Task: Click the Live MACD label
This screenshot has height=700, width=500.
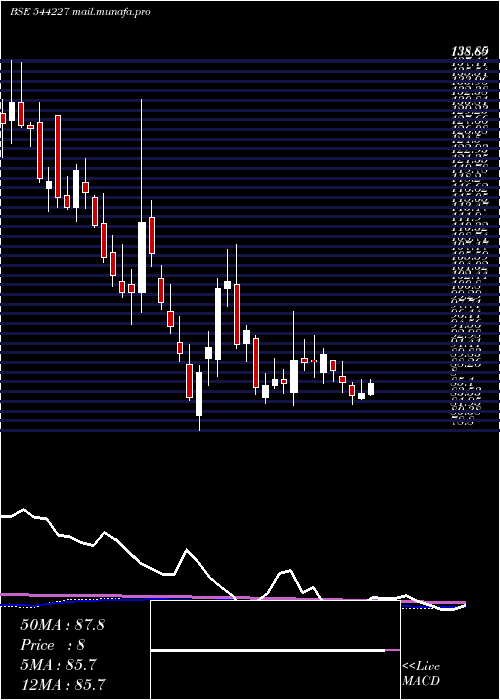Action: (421, 674)
